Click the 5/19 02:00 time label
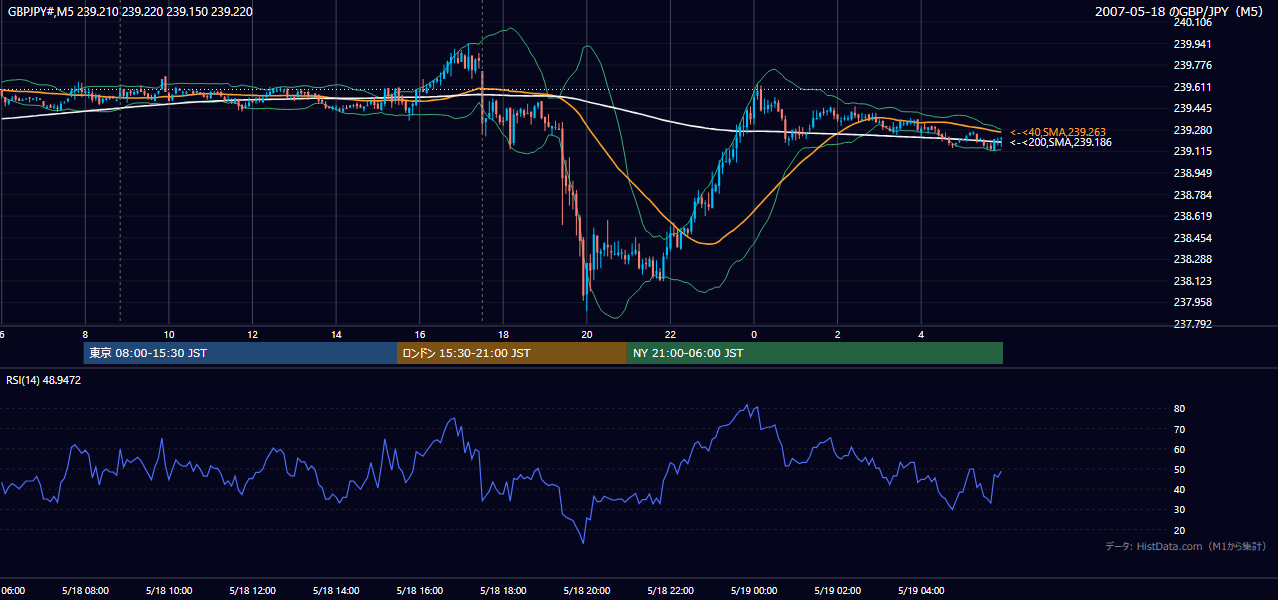The width and height of the screenshot is (1278, 600). (x=837, y=591)
